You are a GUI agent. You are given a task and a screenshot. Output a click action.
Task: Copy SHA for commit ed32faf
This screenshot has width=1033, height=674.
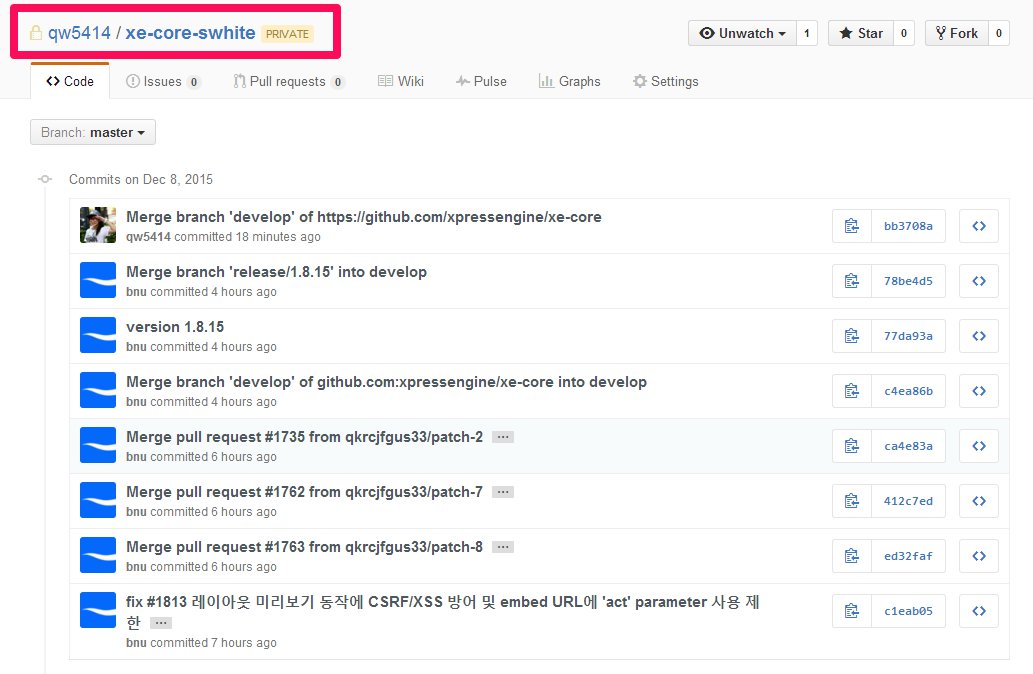coord(851,556)
